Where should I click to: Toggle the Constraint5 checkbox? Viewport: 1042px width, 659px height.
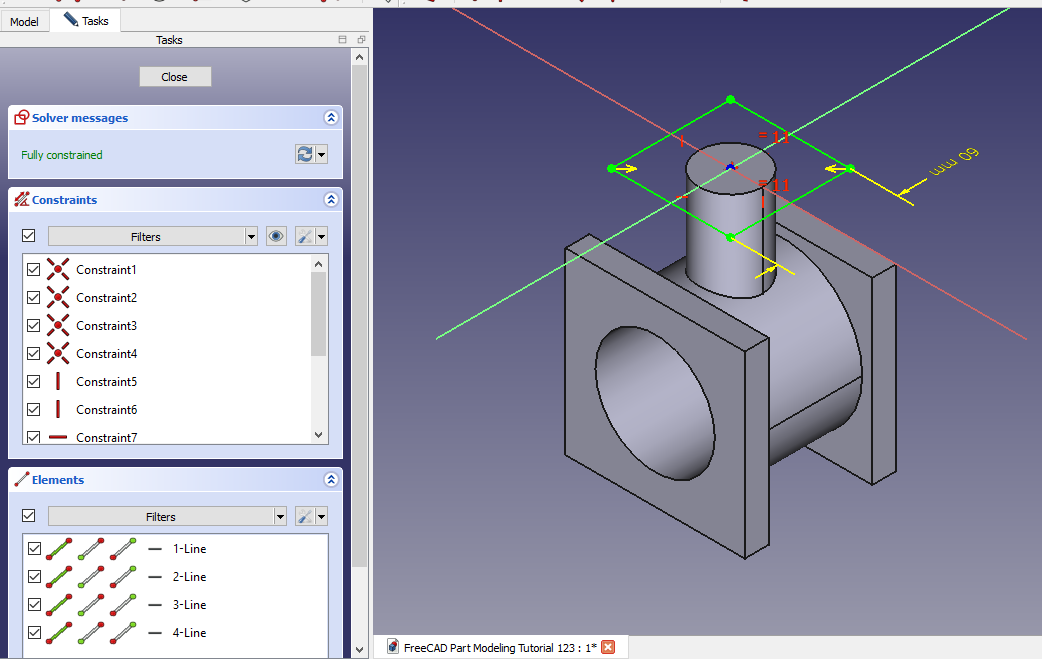tap(34, 382)
